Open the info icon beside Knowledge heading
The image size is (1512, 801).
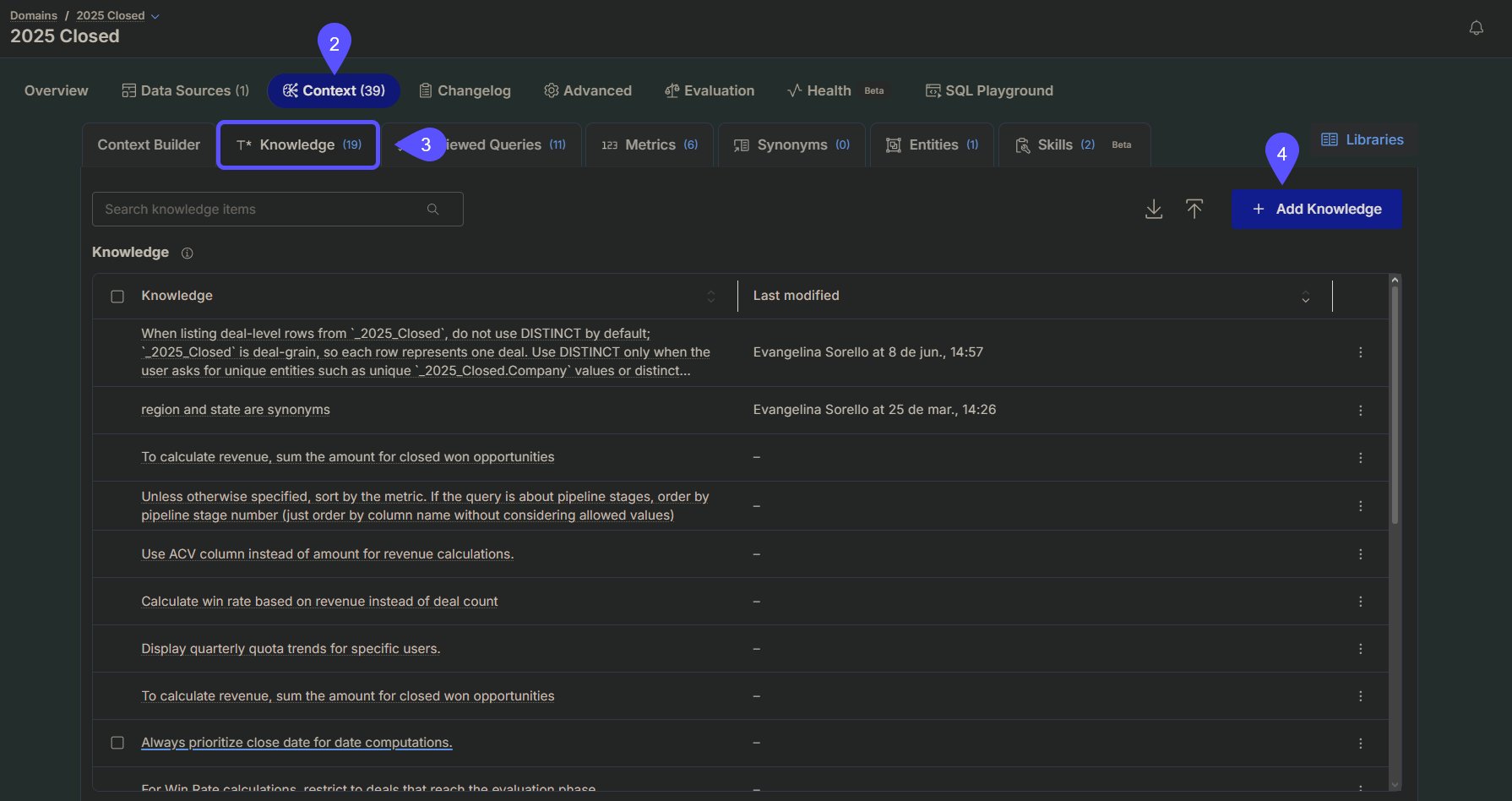pos(188,253)
